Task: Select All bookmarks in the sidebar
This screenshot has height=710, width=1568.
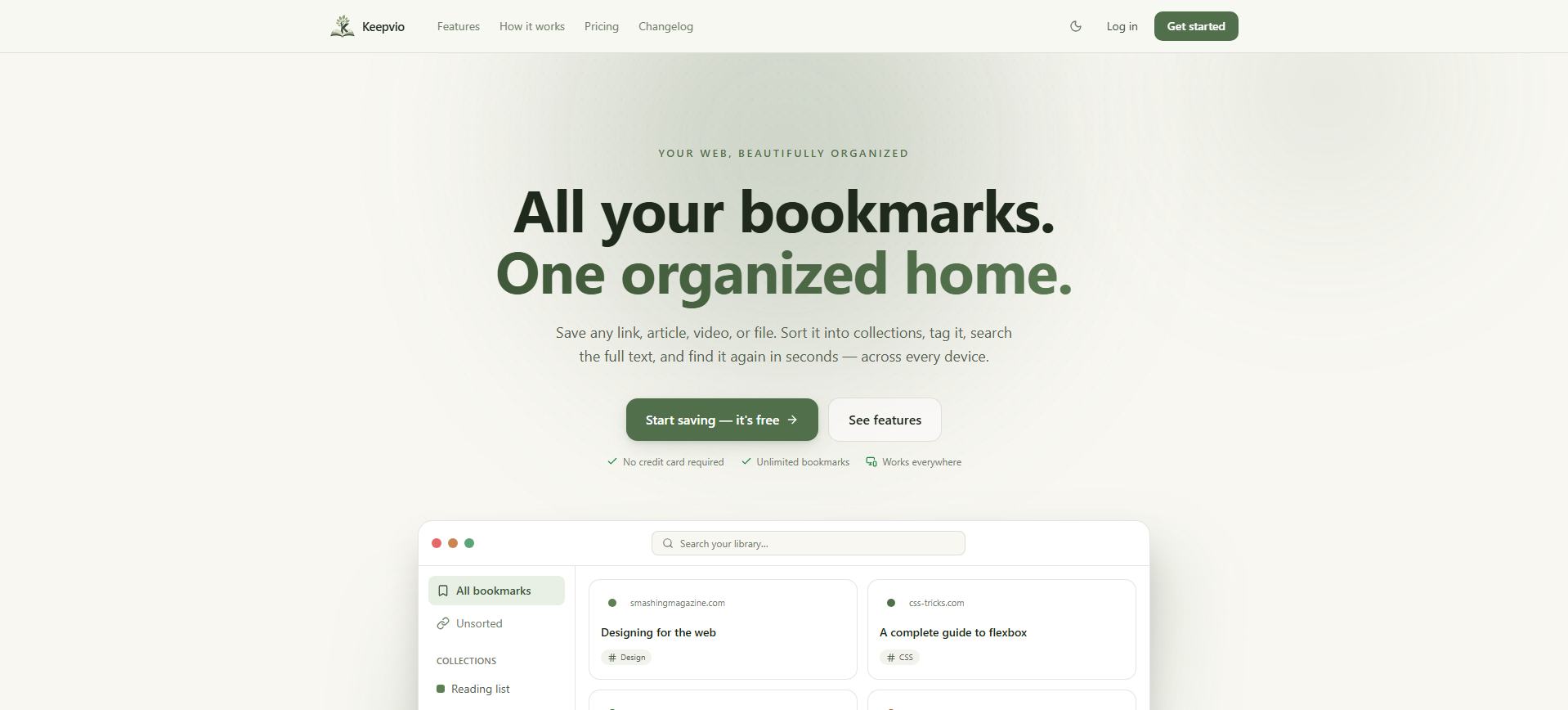Action: tap(496, 591)
